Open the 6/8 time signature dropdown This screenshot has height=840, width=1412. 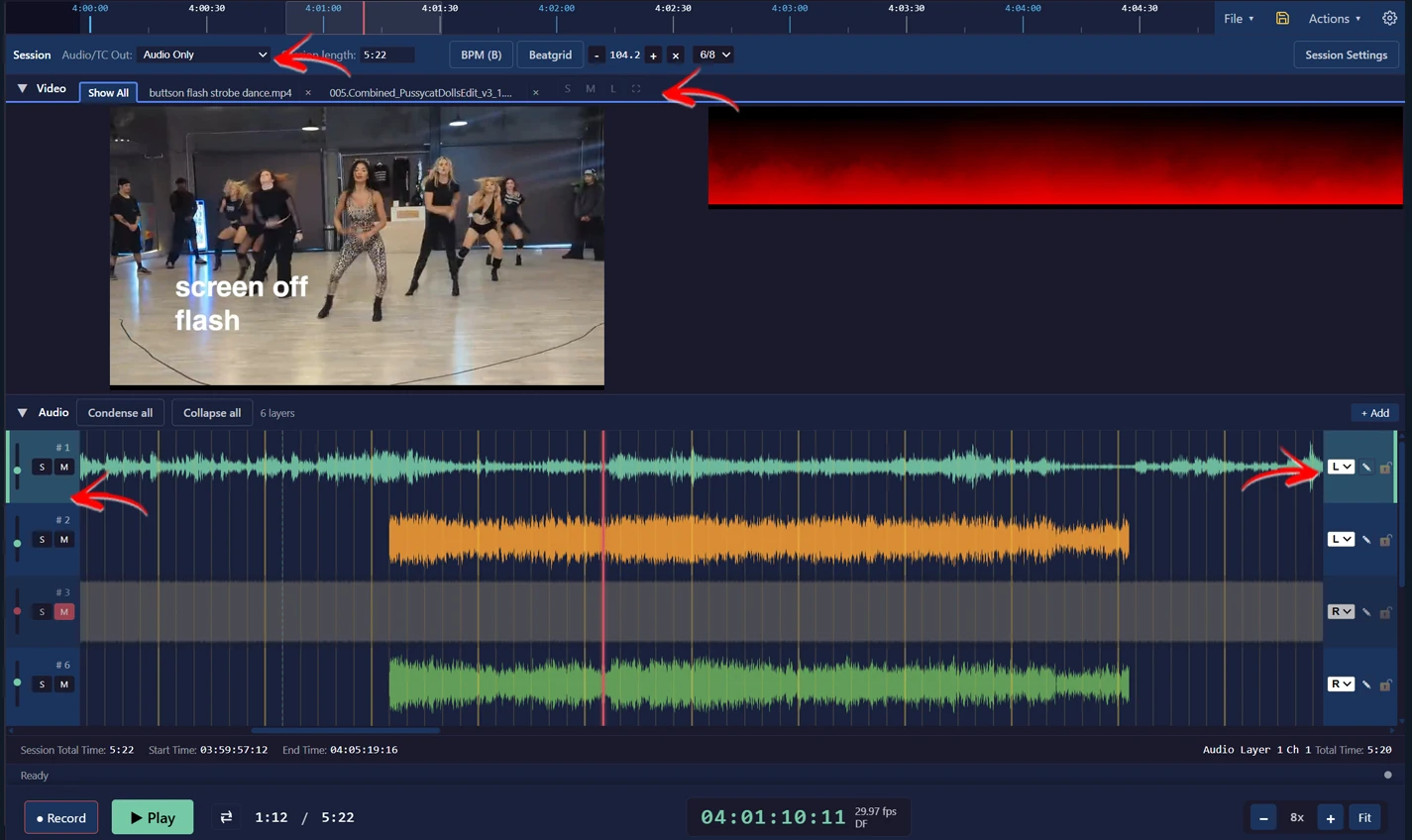[x=714, y=54]
